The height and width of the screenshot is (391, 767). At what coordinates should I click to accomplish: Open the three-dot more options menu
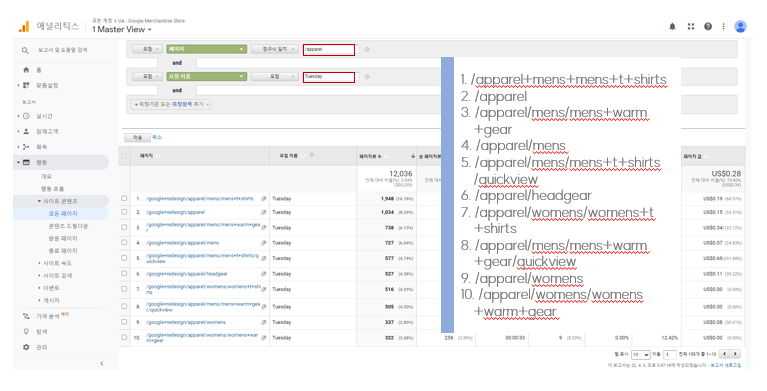723,26
